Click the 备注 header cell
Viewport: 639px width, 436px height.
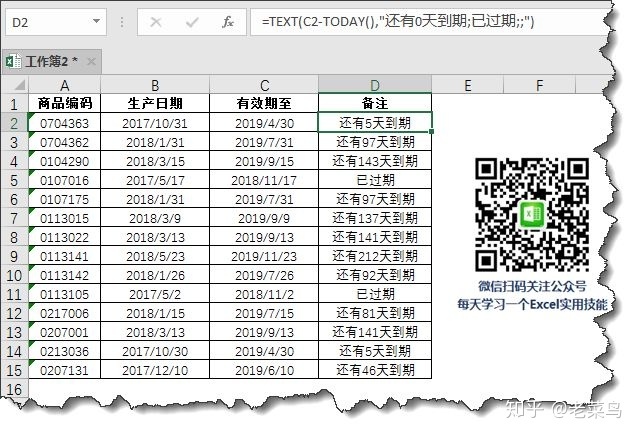375,103
